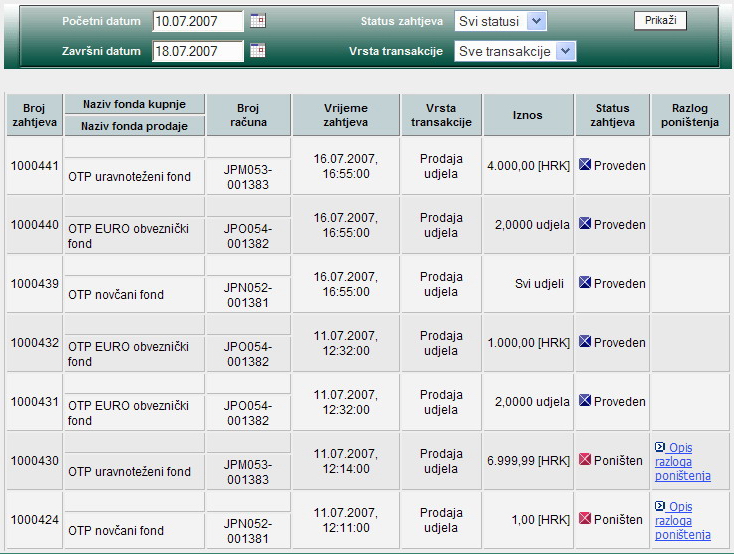Open calendar picker for Početni datum
The height and width of the screenshot is (554, 734).
tap(258, 20)
